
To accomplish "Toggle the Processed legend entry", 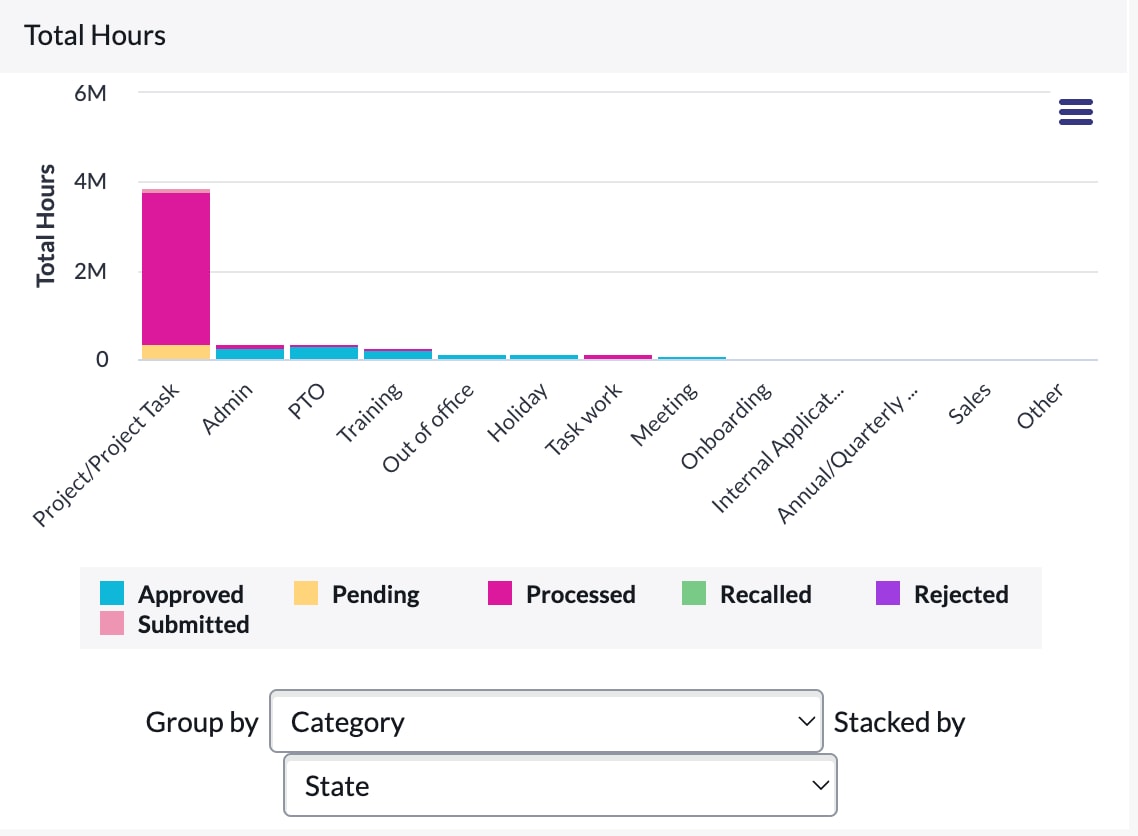I will pos(580,594).
